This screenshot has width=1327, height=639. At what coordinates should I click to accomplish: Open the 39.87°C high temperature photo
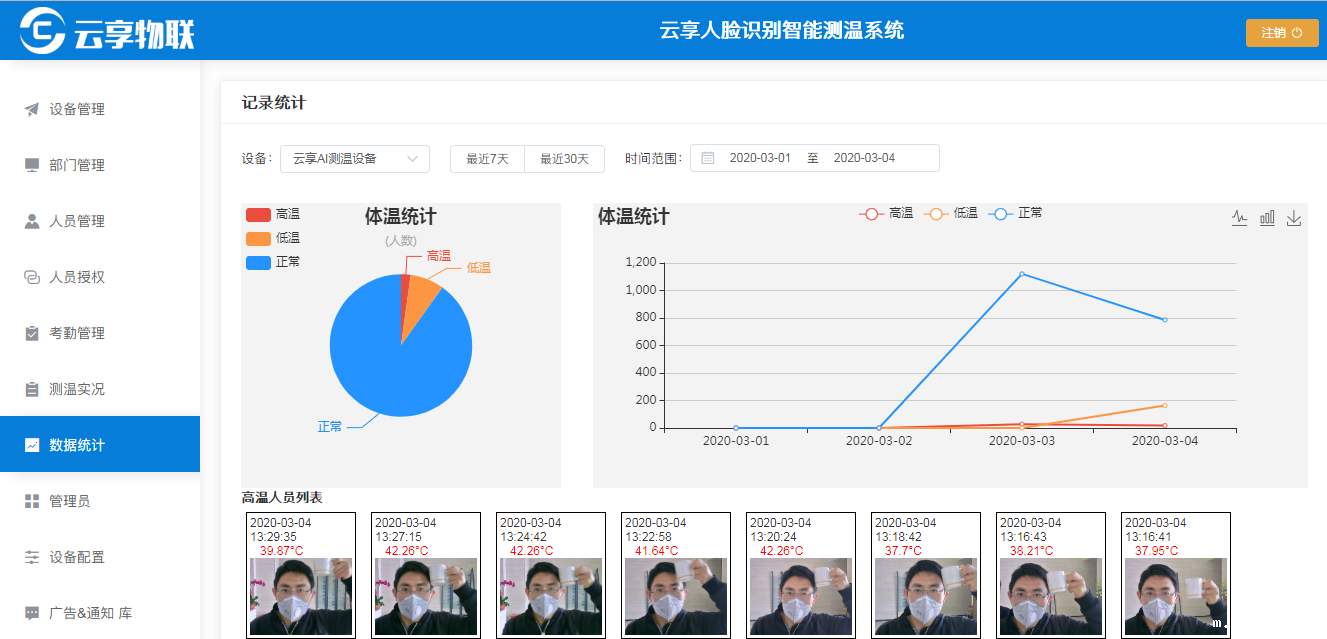point(300,596)
